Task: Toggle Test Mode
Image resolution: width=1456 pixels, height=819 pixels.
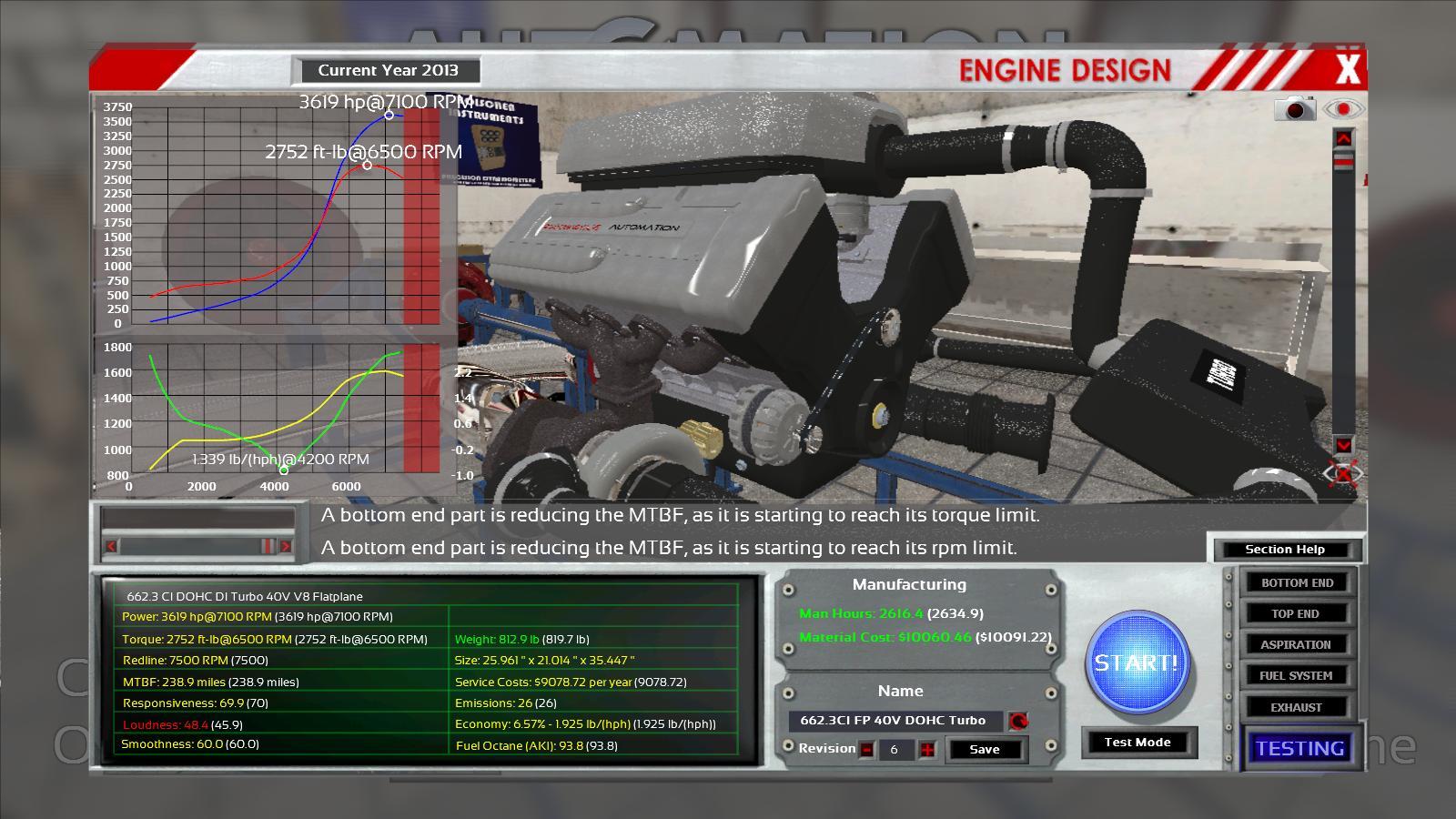Action: pos(1137,743)
